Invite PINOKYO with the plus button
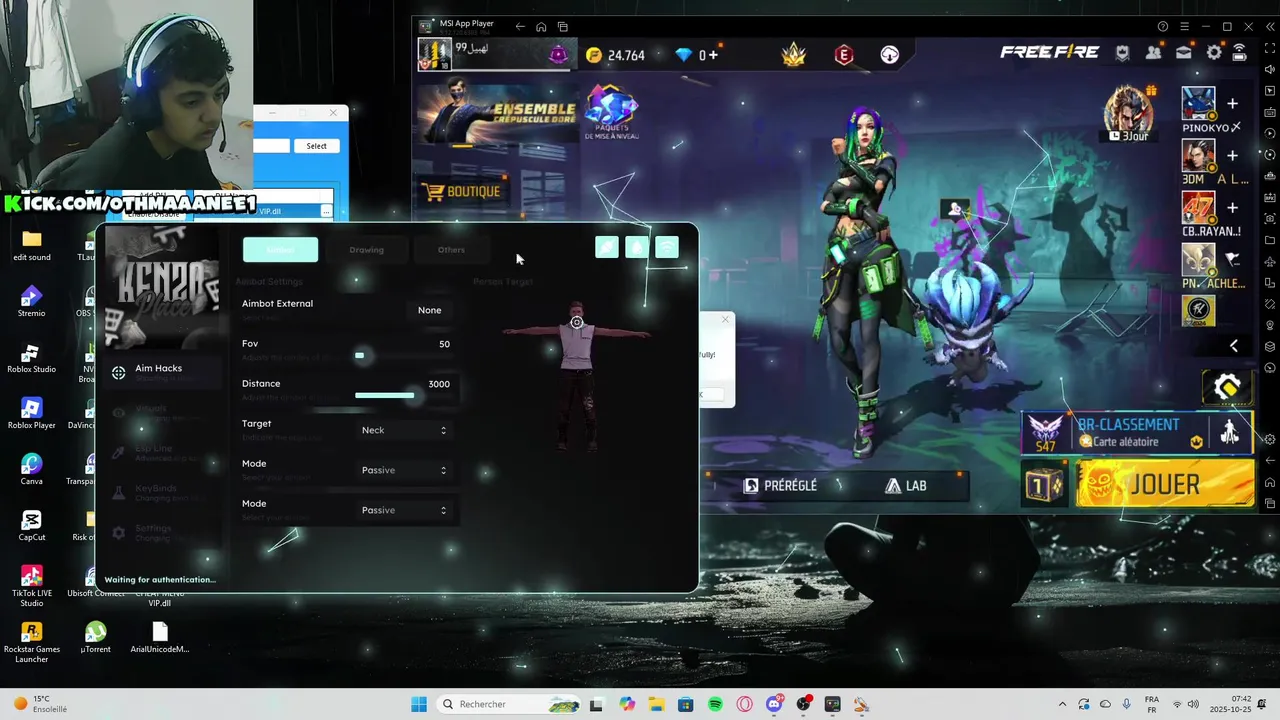The image size is (1280, 720). click(1232, 103)
